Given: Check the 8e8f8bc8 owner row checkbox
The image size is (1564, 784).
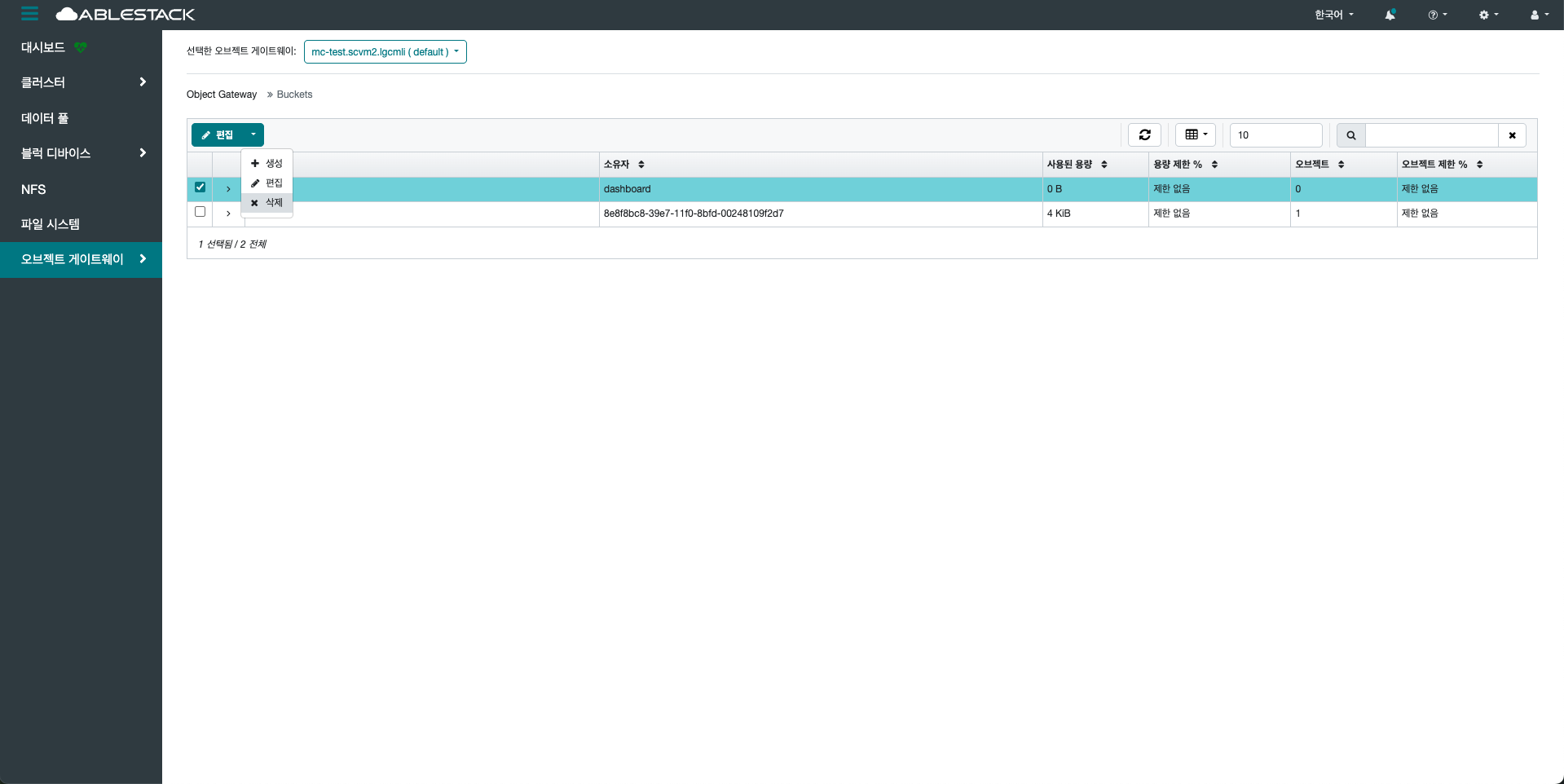Looking at the screenshot, I should pyautogui.click(x=200, y=212).
